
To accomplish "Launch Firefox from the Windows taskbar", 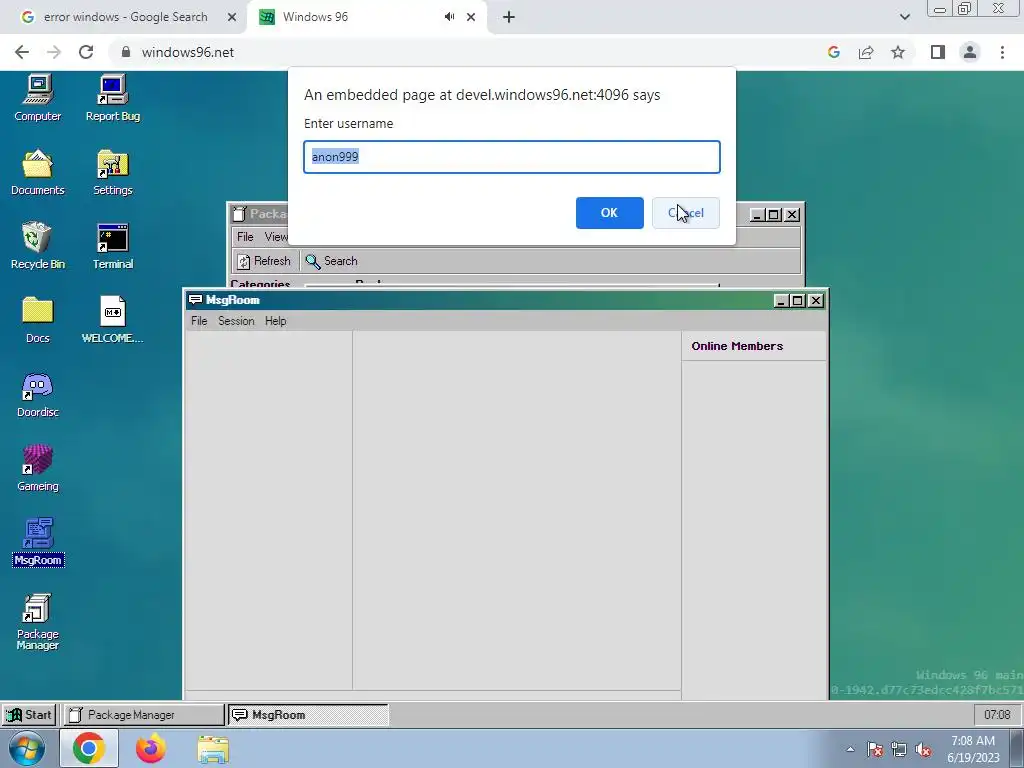I will 150,748.
